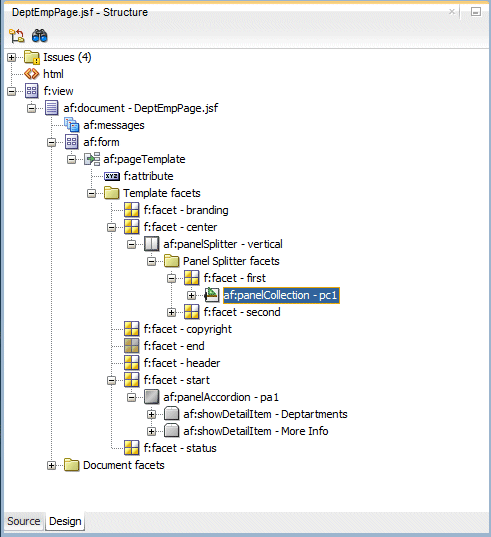Image resolution: width=491 pixels, height=537 pixels.
Task: Click the f:facet - status icon
Action: coord(131,448)
